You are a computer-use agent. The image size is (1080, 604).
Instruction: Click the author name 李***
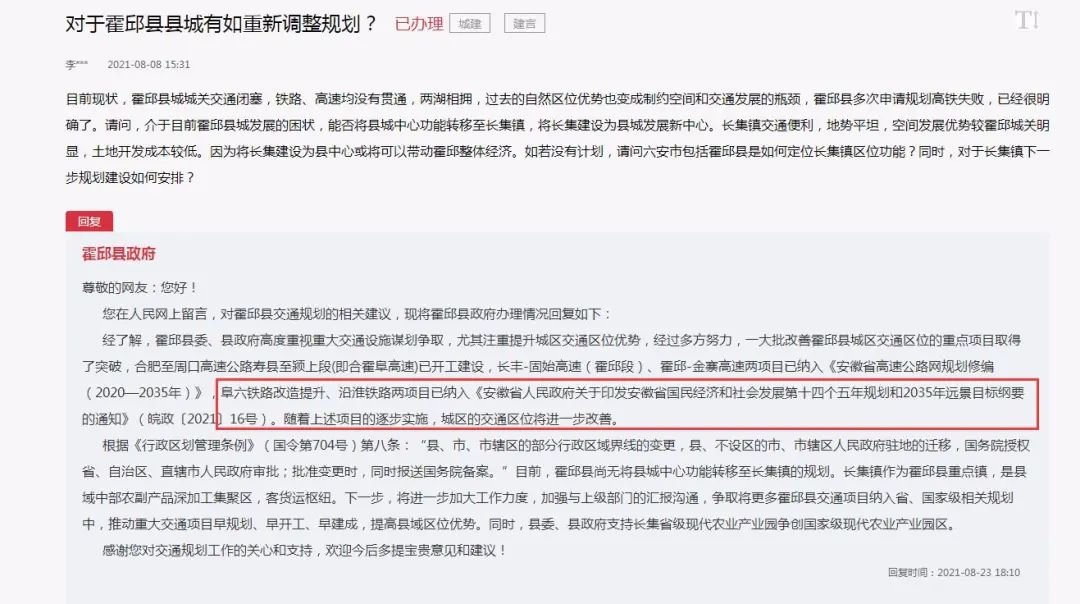pyautogui.click(x=76, y=64)
